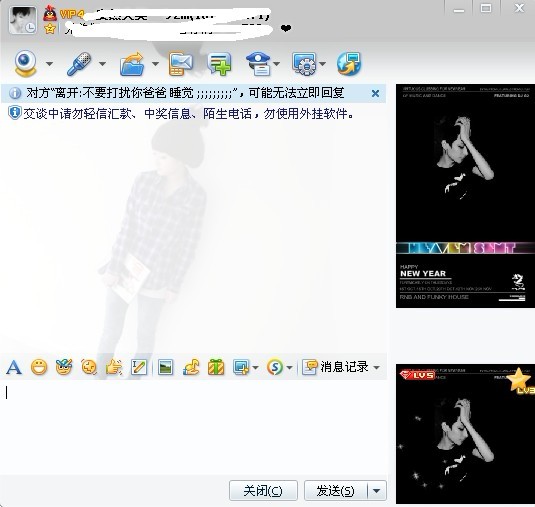Click the gold star level badge

click(521, 381)
